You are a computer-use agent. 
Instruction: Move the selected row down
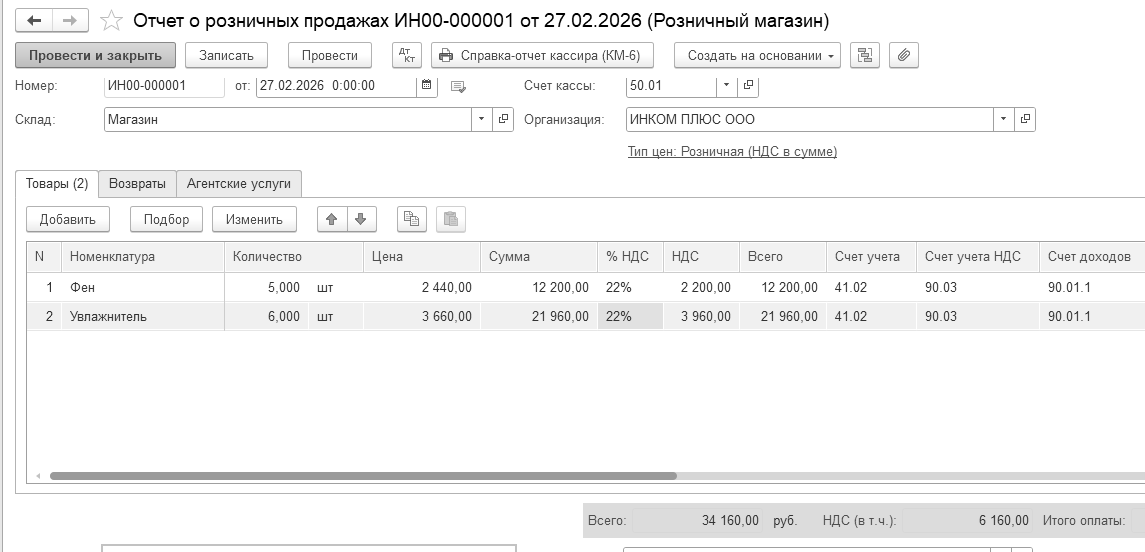[x=361, y=219]
